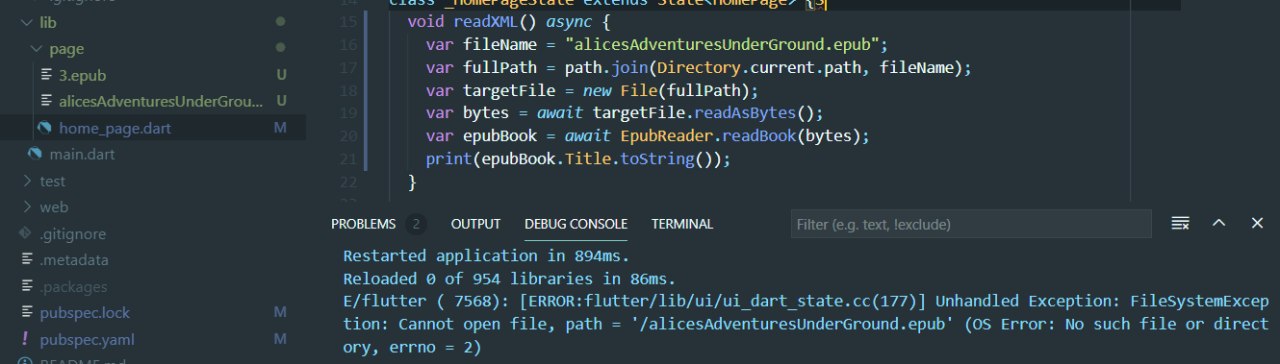Click the 'Restarted application in 894ms.' message
1280x364 pixels.
pyautogui.click(x=486, y=255)
